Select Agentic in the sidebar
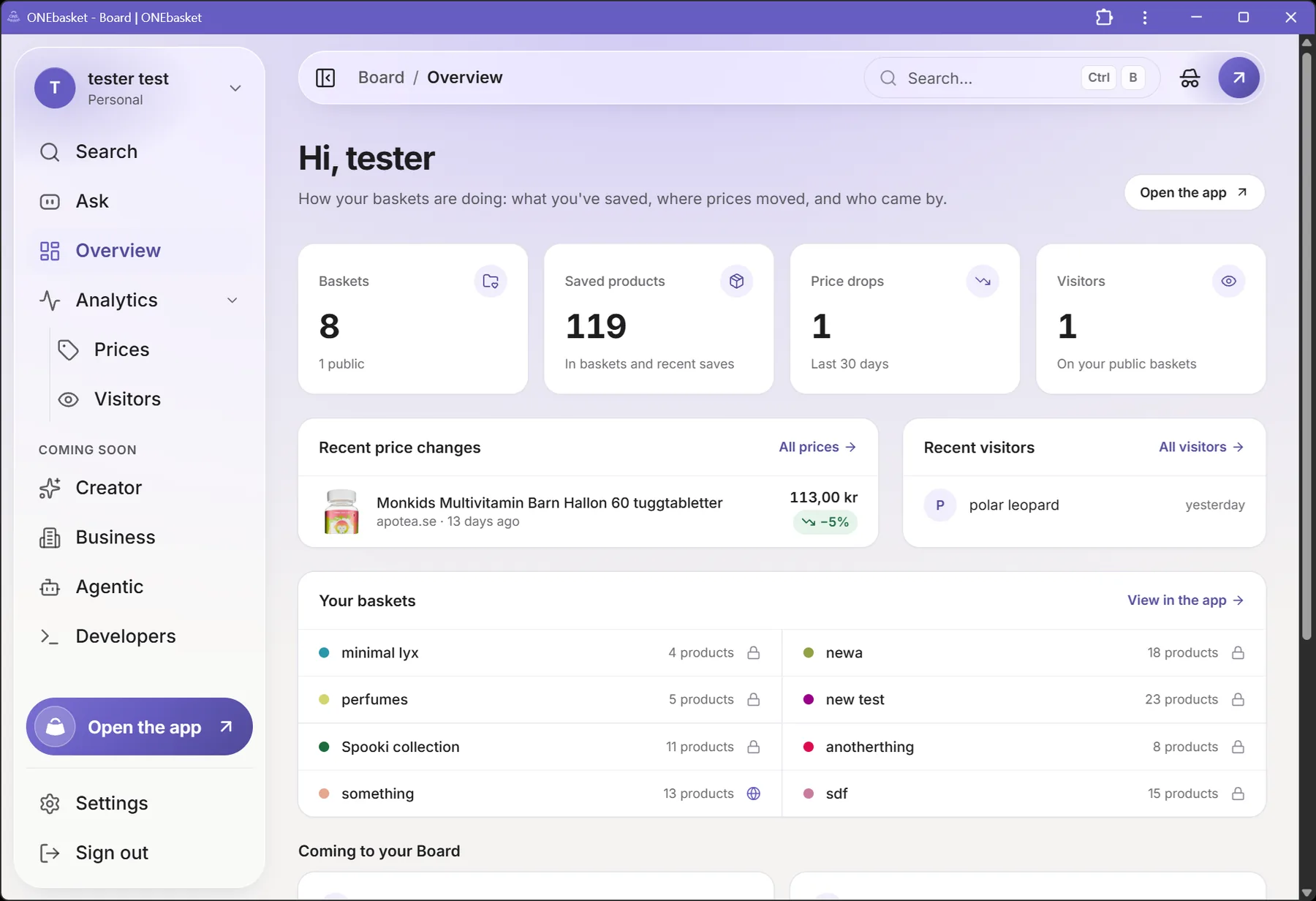 [x=139, y=587]
